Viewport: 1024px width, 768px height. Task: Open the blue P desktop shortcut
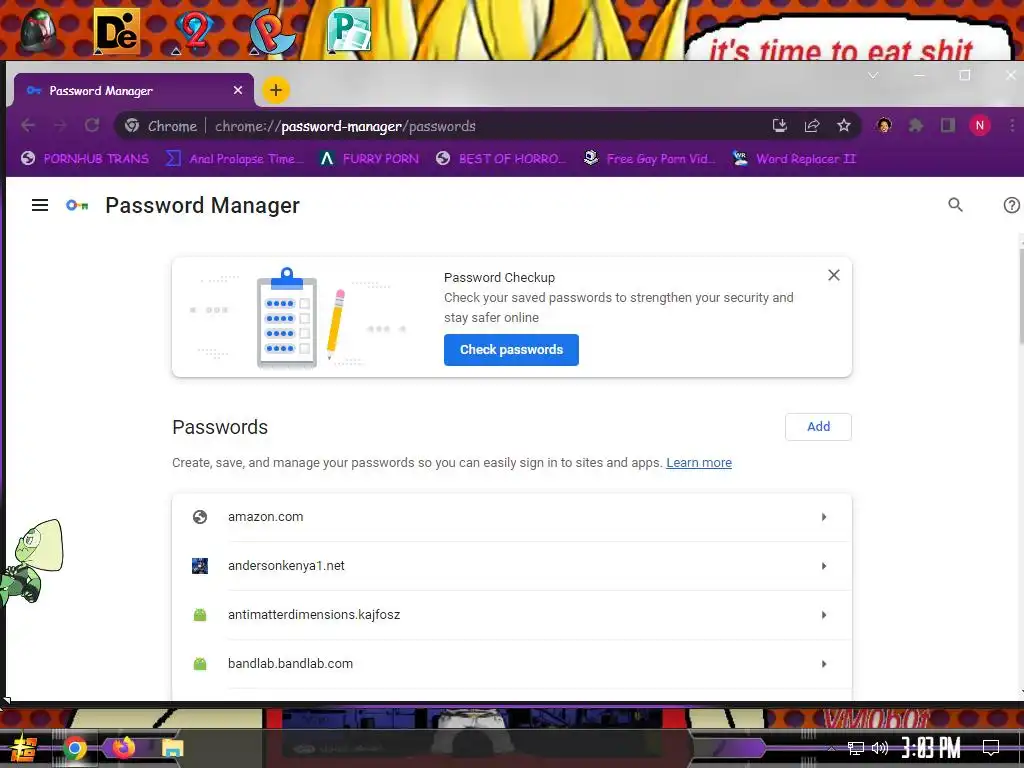click(x=272, y=31)
